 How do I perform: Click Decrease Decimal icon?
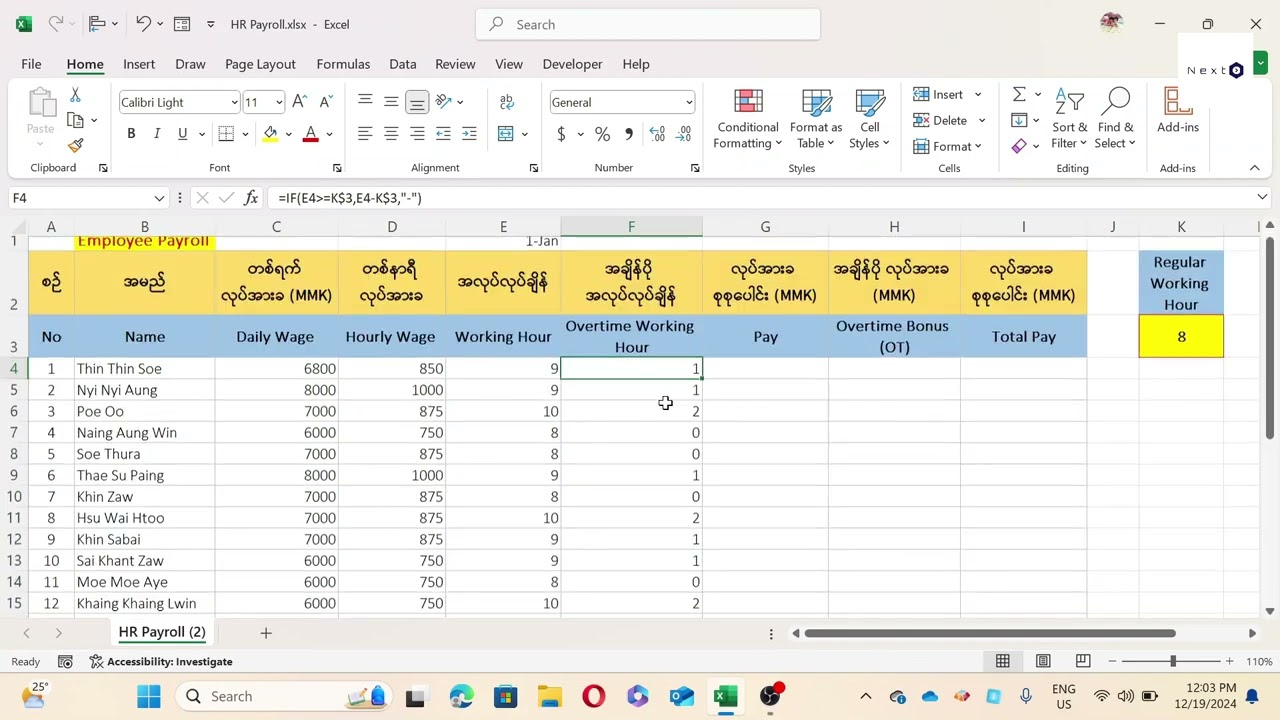click(684, 134)
